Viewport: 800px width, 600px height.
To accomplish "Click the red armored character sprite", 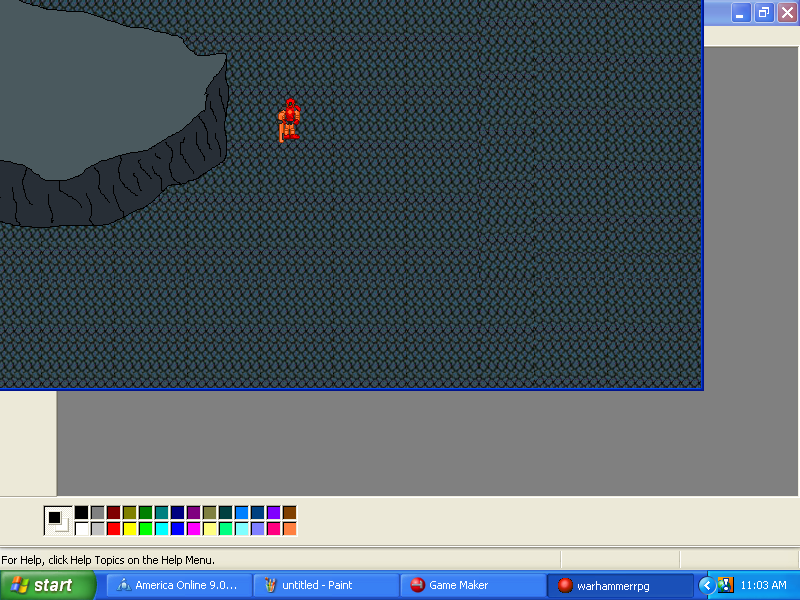I will (289, 118).
